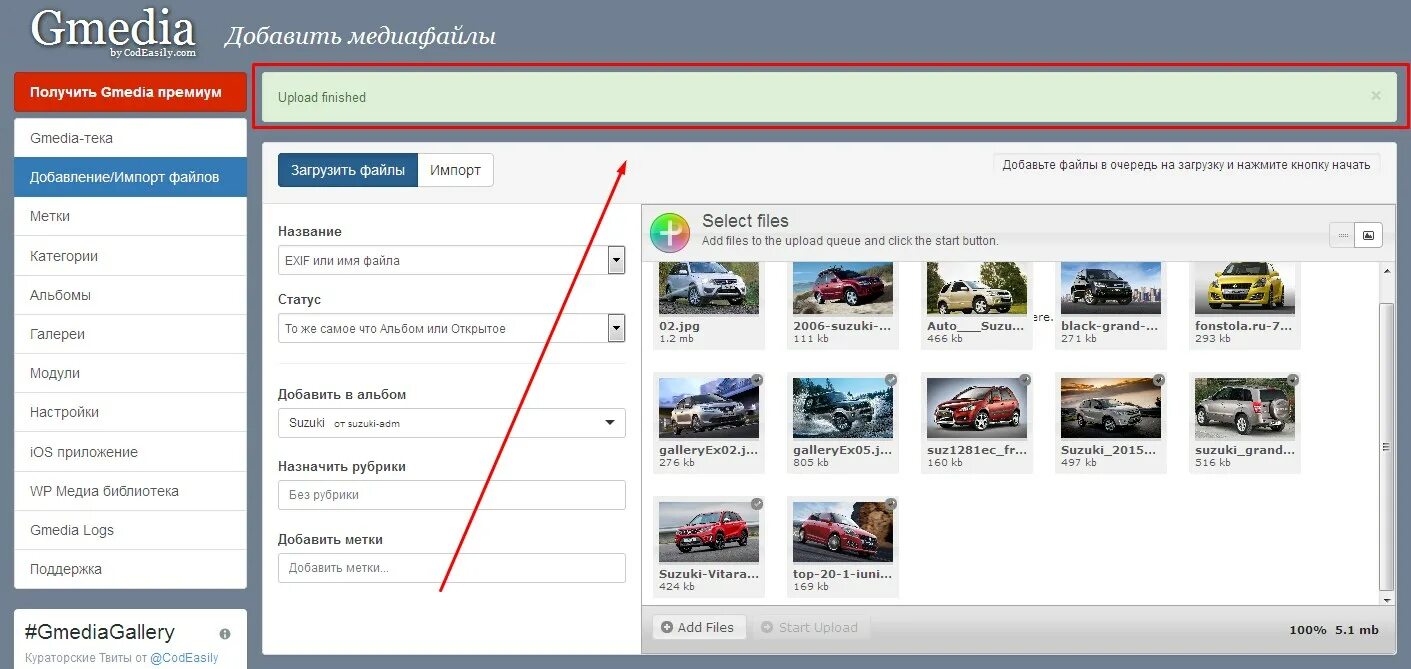This screenshot has height=669, width=1411.
Task: Open Gmedia Logs in sidebar
Action: (x=131, y=530)
